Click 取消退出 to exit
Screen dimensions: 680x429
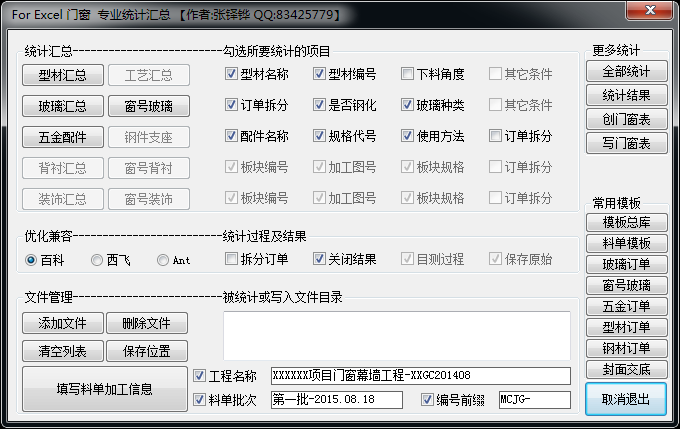click(x=626, y=400)
